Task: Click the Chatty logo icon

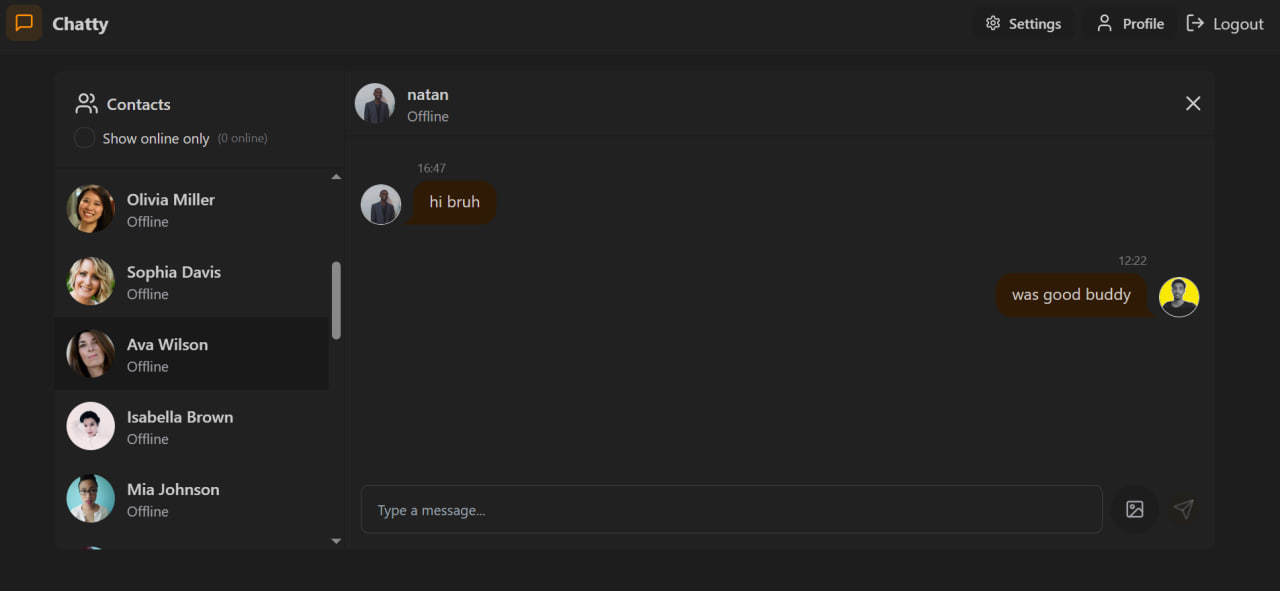Action: [x=24, y=23]
